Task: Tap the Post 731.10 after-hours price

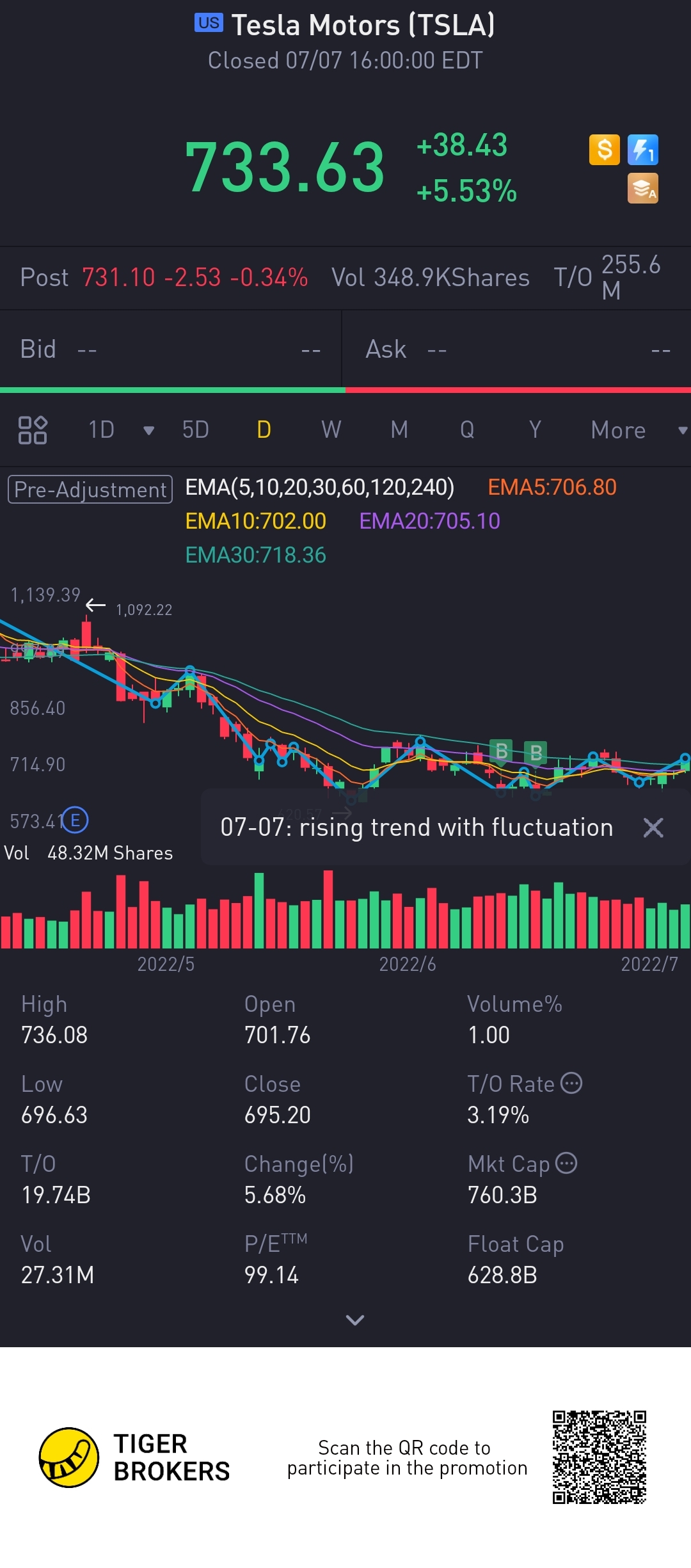Action: coord(164,278)
